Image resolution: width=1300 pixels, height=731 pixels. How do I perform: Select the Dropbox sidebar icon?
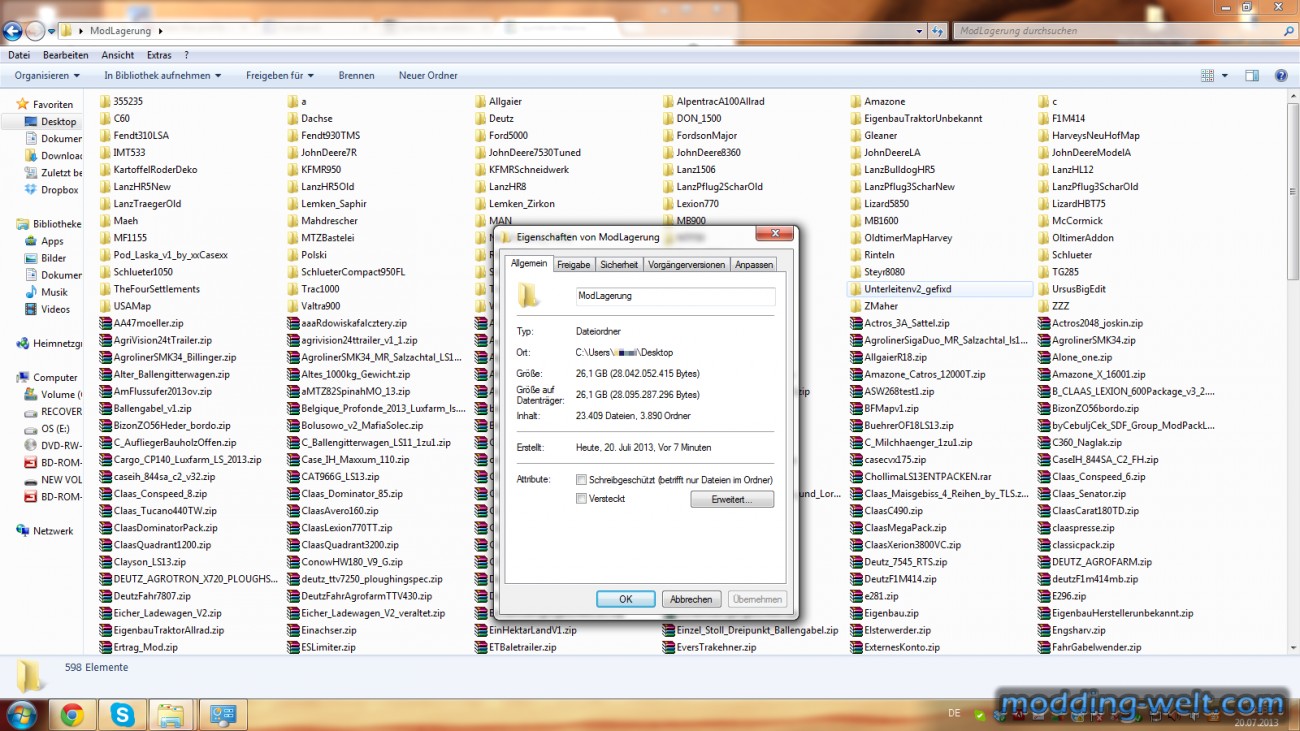pos(29,190)
